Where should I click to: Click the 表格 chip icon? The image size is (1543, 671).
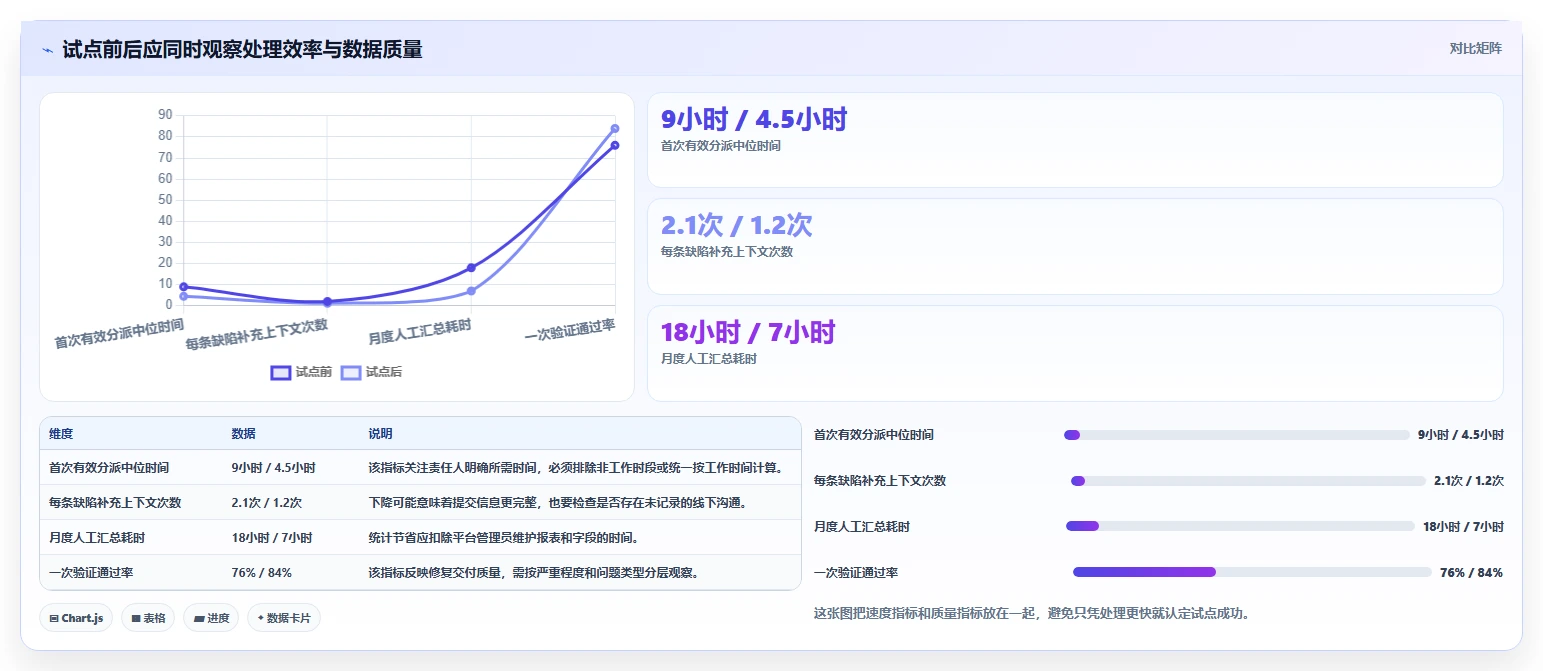click(136, 618)
